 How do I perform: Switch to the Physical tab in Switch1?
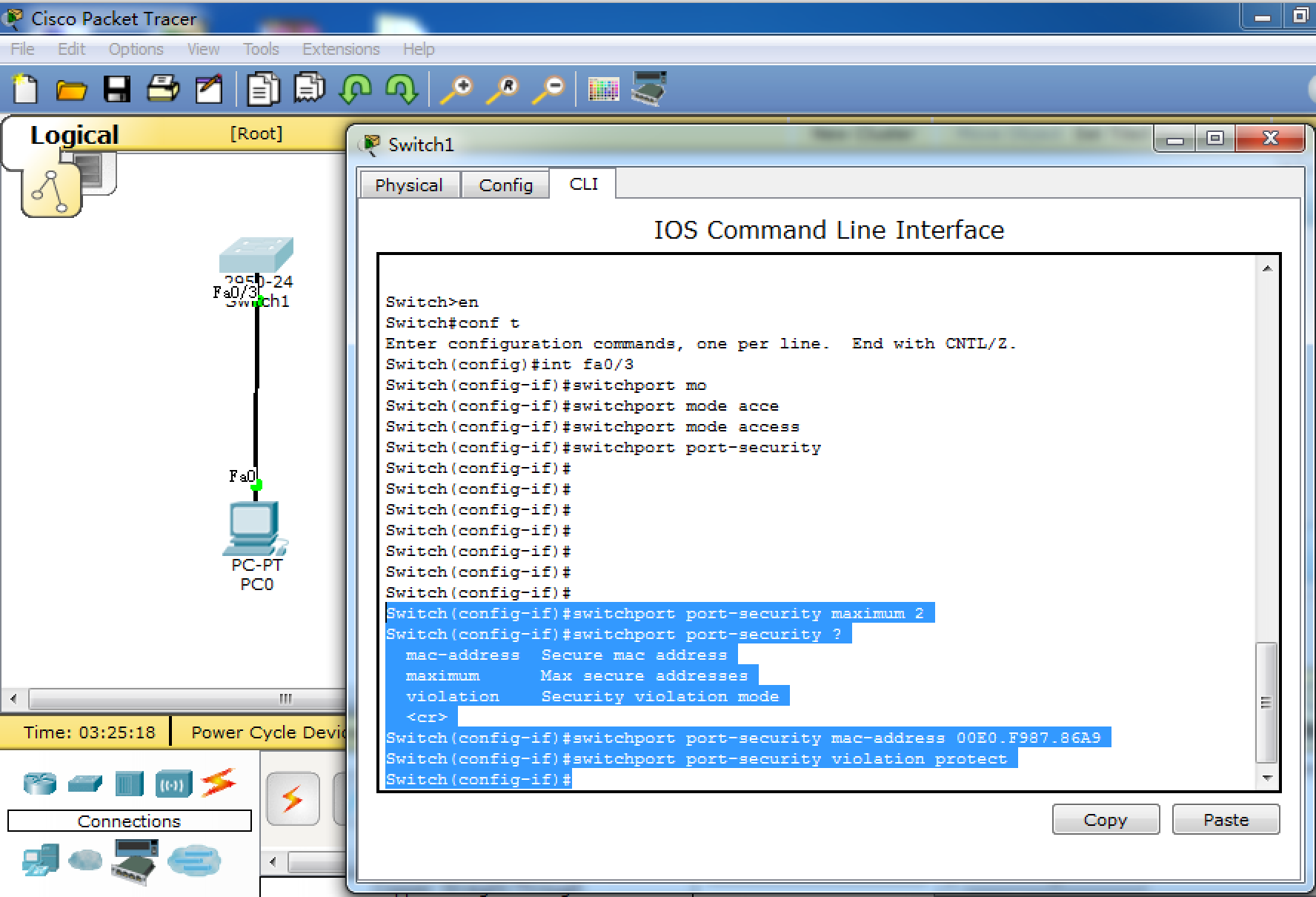pyautogui.click(x=409, y=185)
